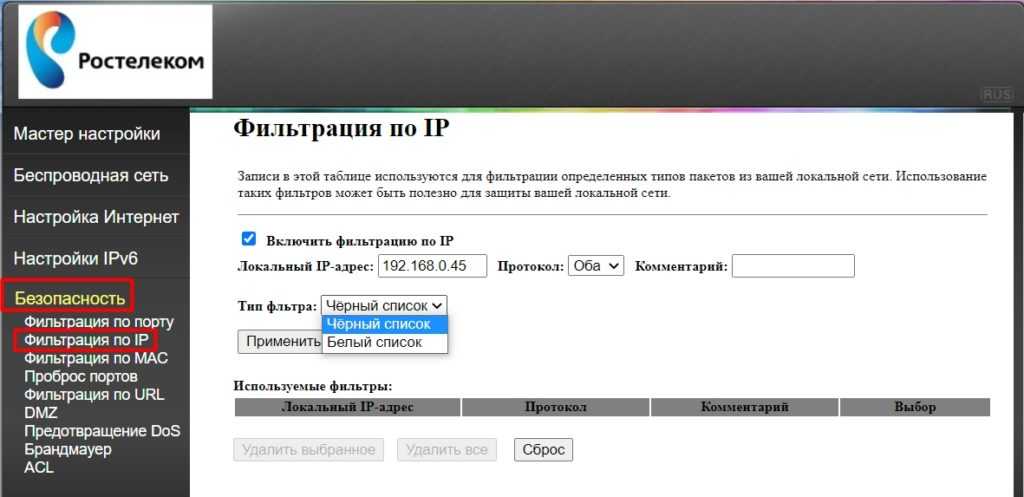Screen dimensions: 1024x497
Task: Click the RUS language indicator
Action: coord(997,95)
